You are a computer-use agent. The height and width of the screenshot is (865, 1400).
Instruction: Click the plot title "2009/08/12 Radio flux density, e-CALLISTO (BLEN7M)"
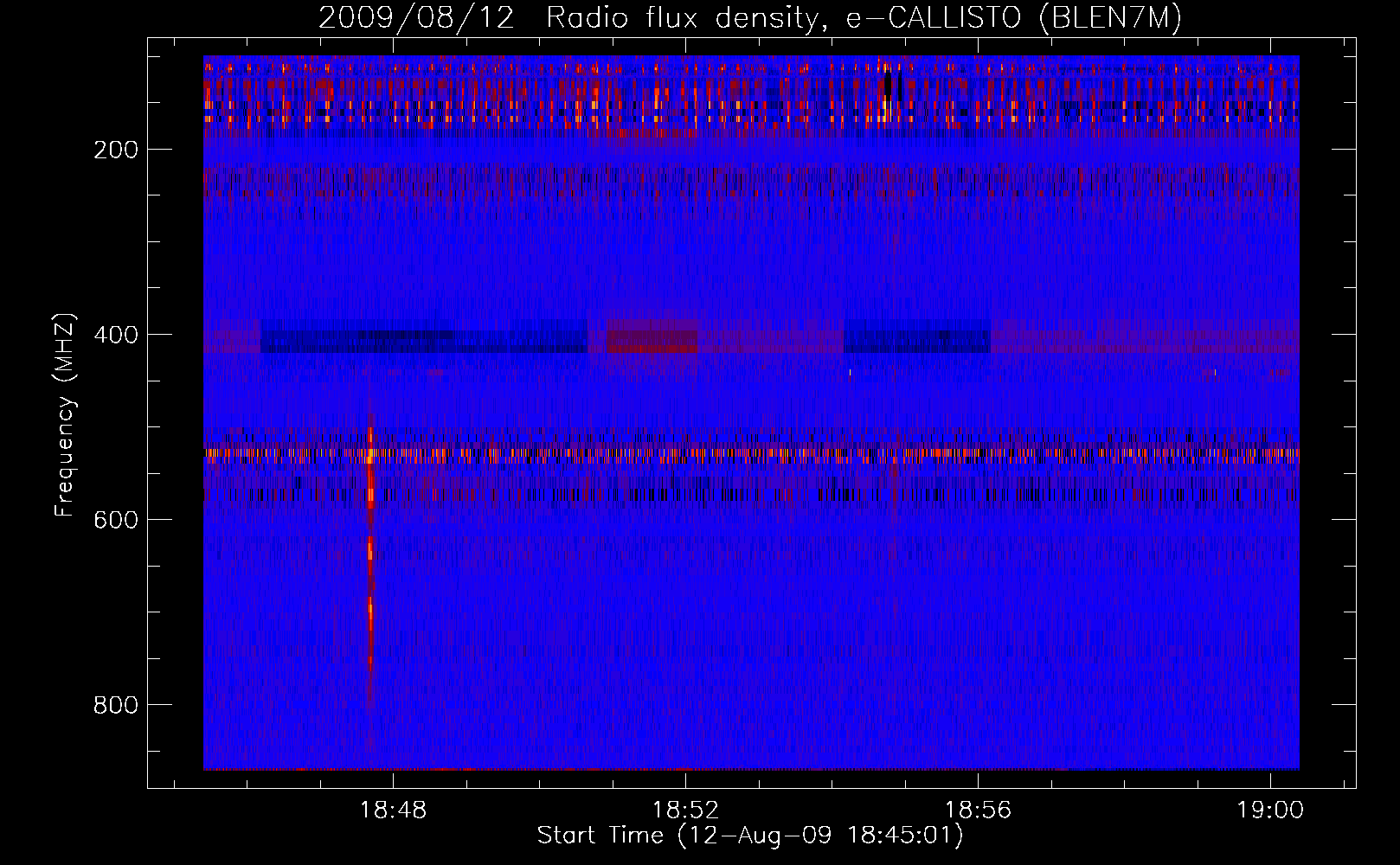coord(750,17)
